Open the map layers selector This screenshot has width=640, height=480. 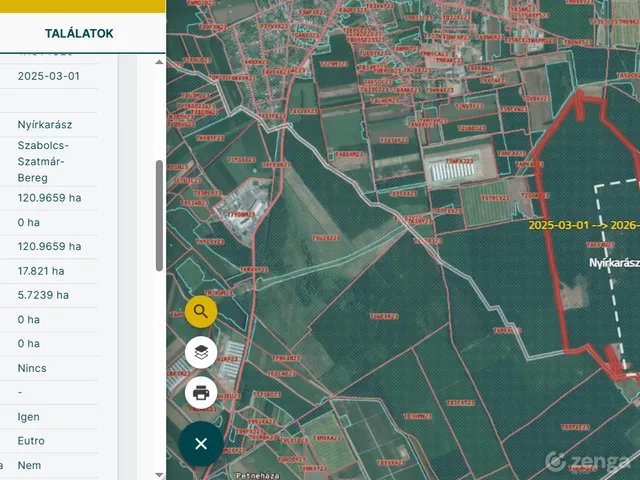pos(201,352)
